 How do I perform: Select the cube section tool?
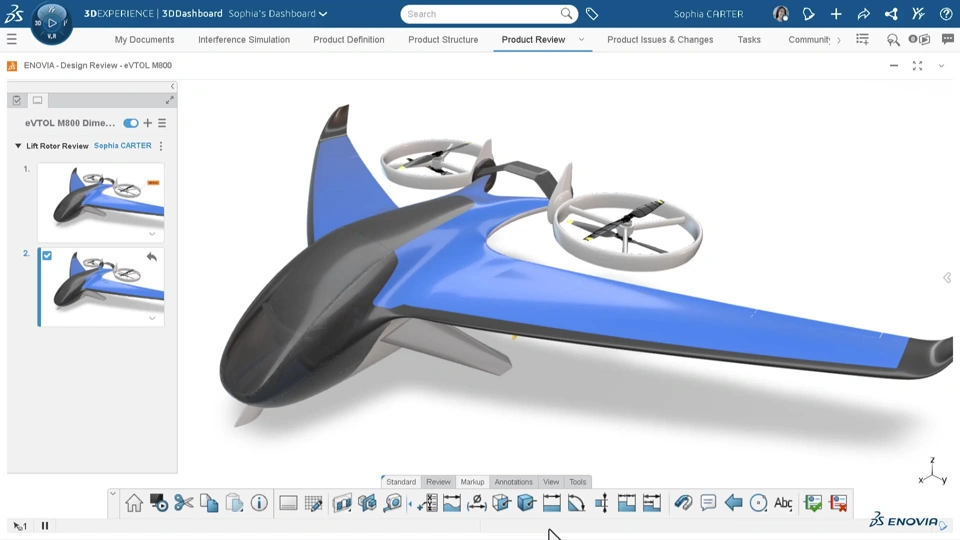pos(501,503)
